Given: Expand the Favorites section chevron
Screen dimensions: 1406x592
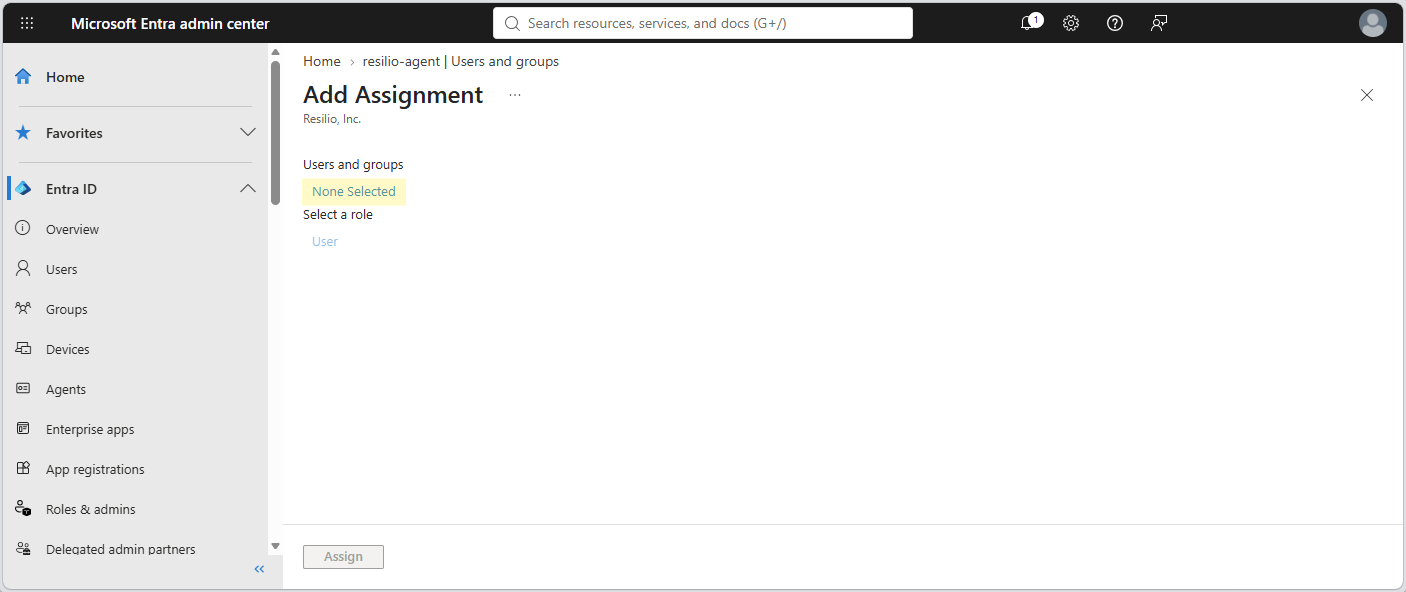Looking at the screenshot, I should pyautogui.click(x=248, y=133).
